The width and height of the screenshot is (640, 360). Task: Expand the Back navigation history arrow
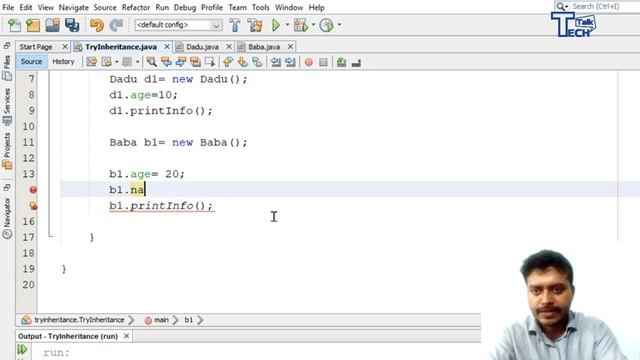(117, 62)
